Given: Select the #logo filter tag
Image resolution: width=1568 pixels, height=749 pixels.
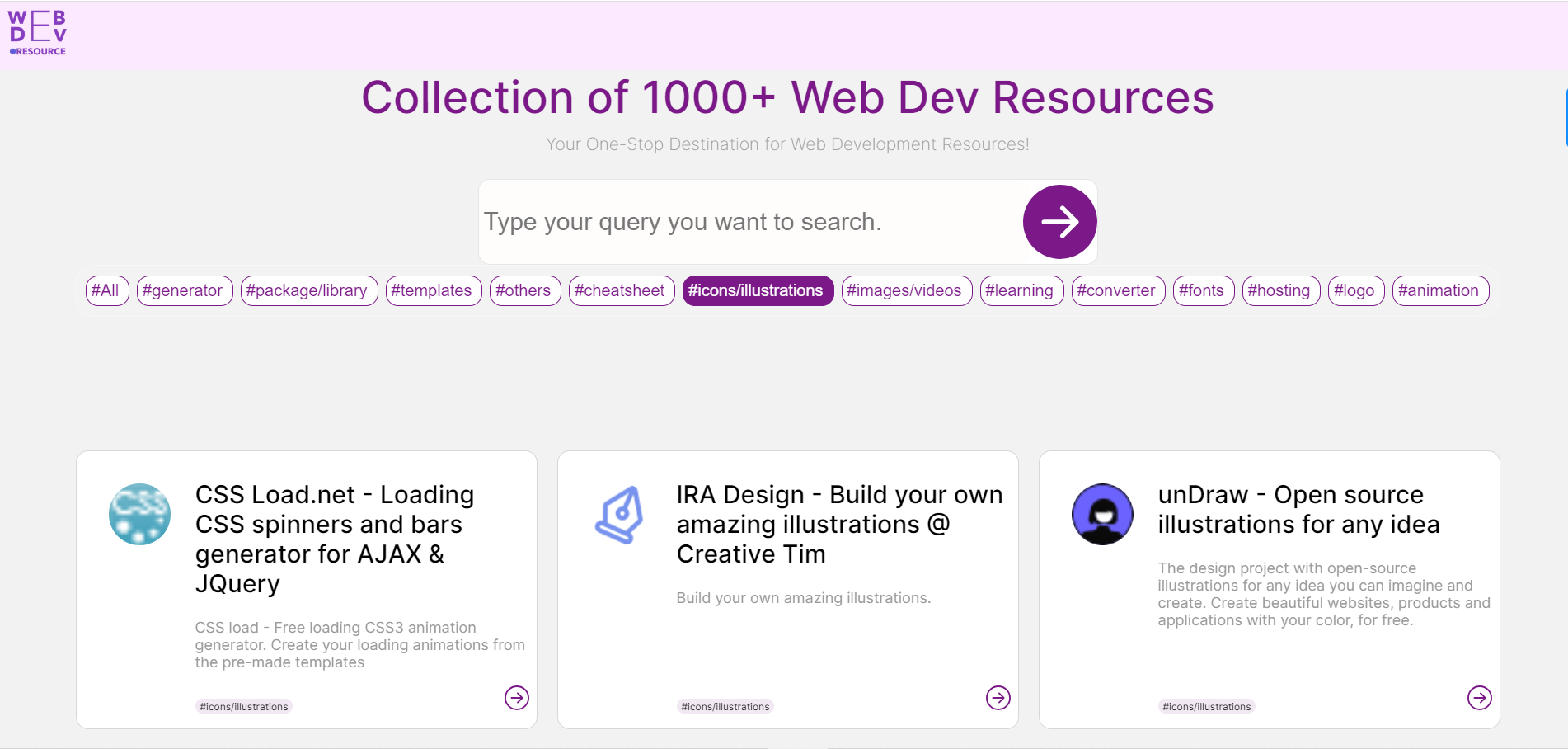Looking at the screenshot, I should [1356, 290].
